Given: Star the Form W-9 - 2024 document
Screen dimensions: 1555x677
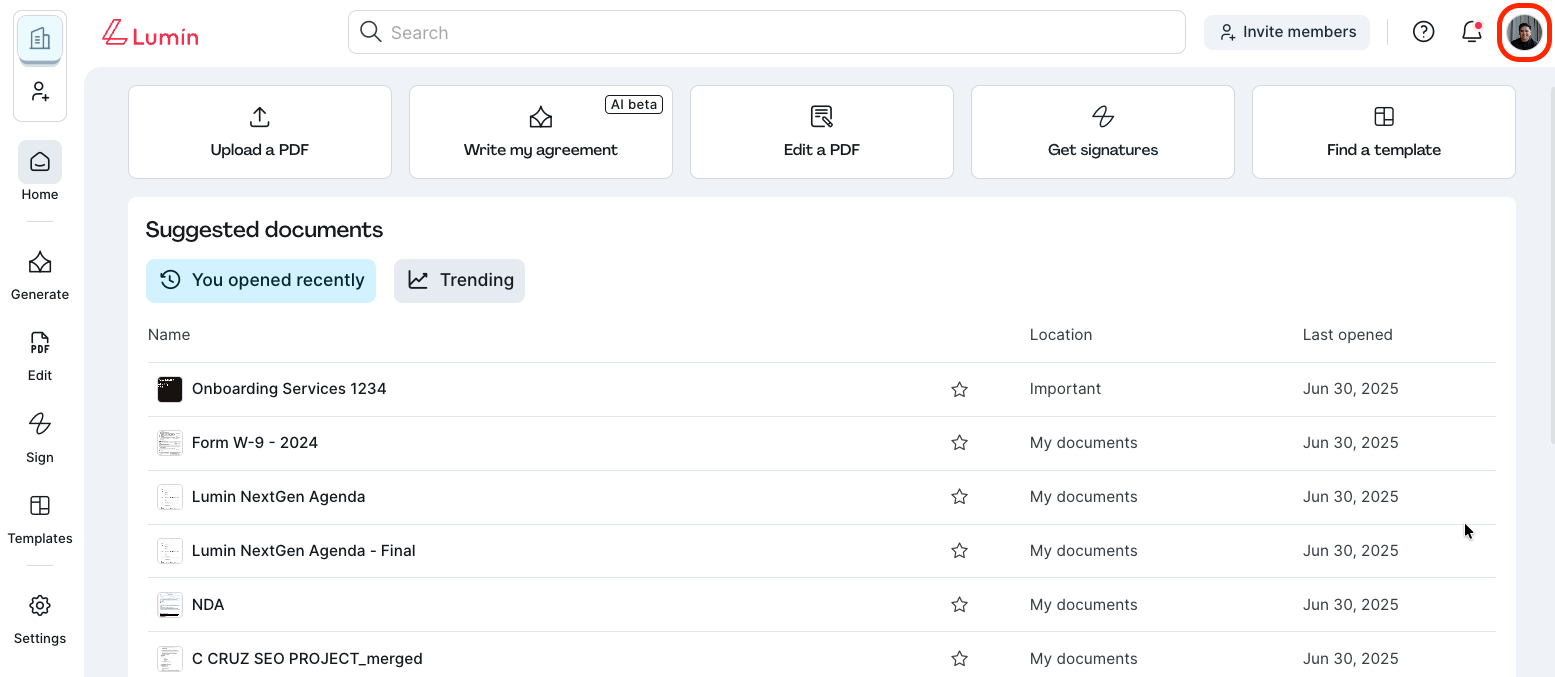Looking at the screenshot, I should pyautogui.click(x=959, y=443).
